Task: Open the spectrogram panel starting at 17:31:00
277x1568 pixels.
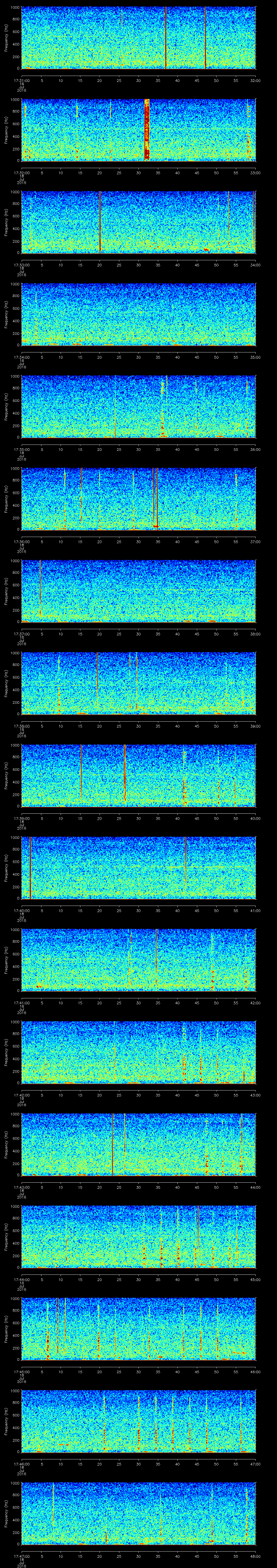Action: (138, 38)
